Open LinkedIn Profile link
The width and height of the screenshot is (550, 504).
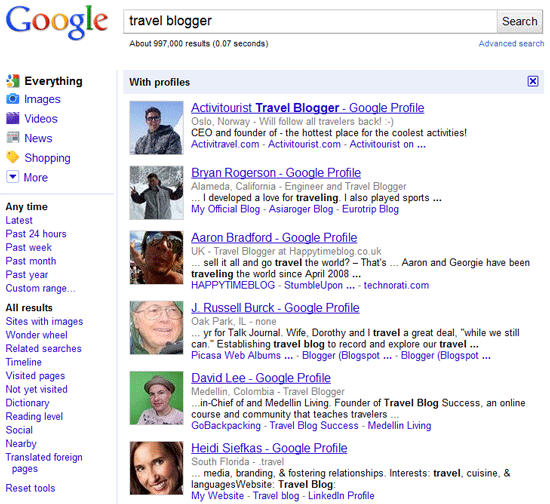click(341, 496)
